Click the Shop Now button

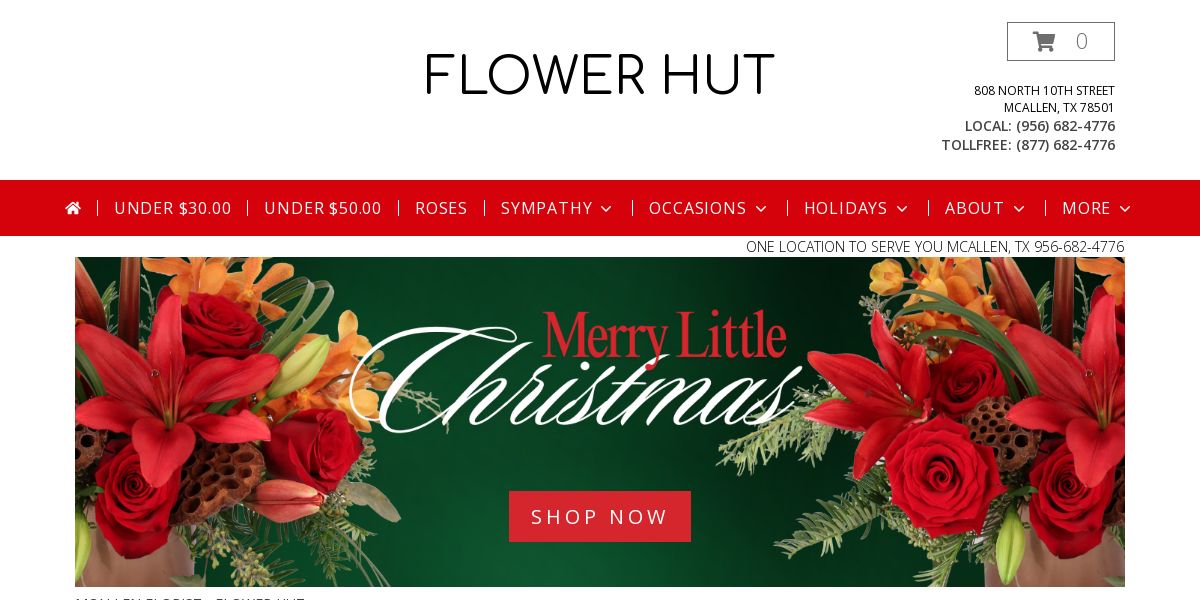pyautogui.click(x=600, y=516)
